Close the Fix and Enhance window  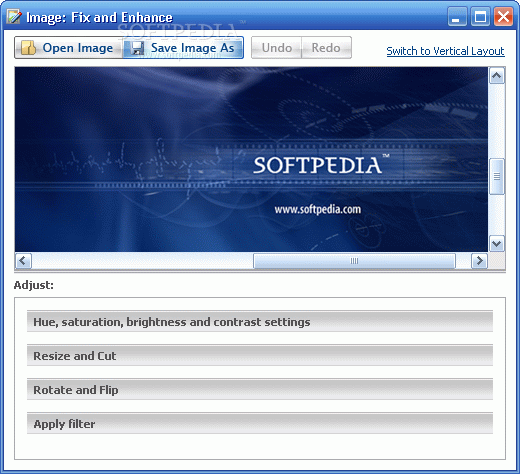pyautogui.click(x=503, y=17)
